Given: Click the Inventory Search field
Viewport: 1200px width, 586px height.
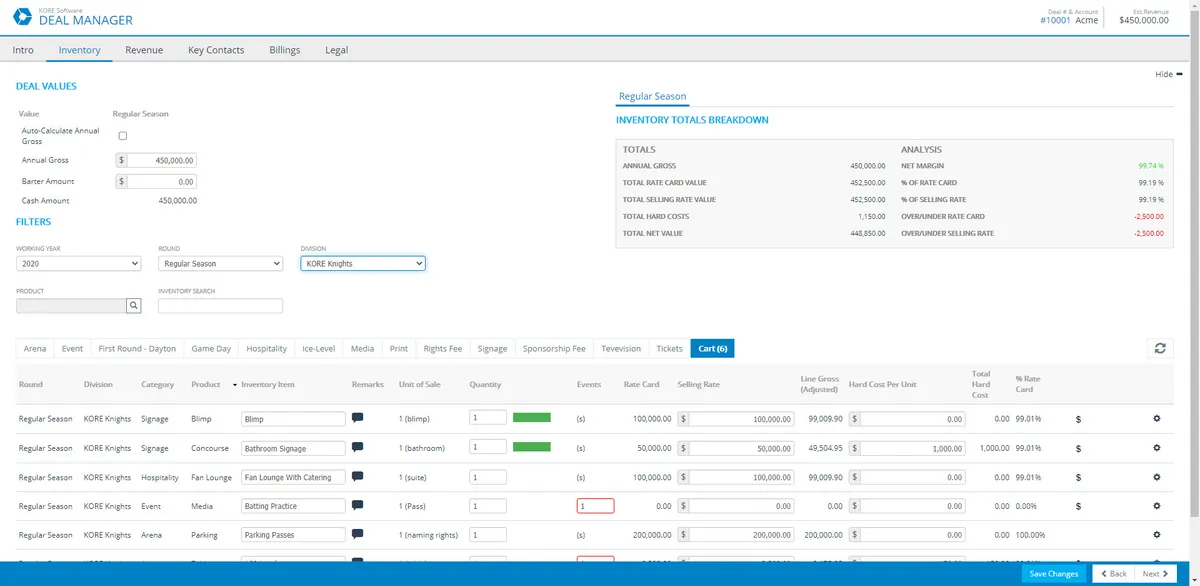Looking at the screenshot, I should point(220,306).
